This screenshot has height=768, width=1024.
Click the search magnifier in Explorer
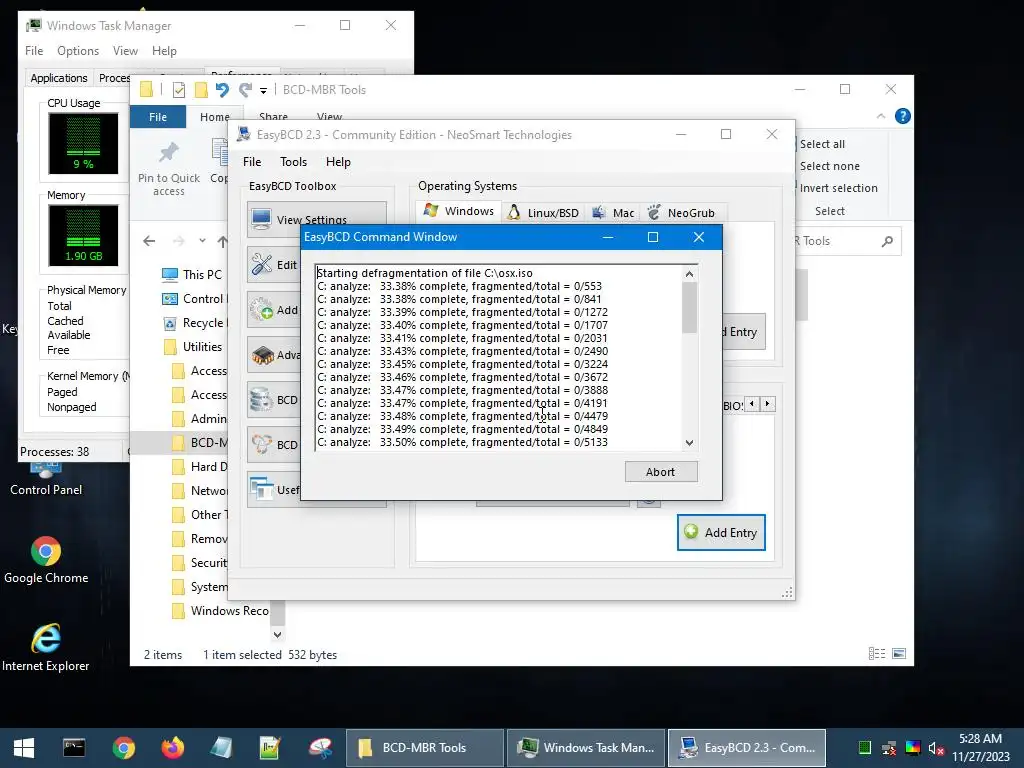[887, 241]
